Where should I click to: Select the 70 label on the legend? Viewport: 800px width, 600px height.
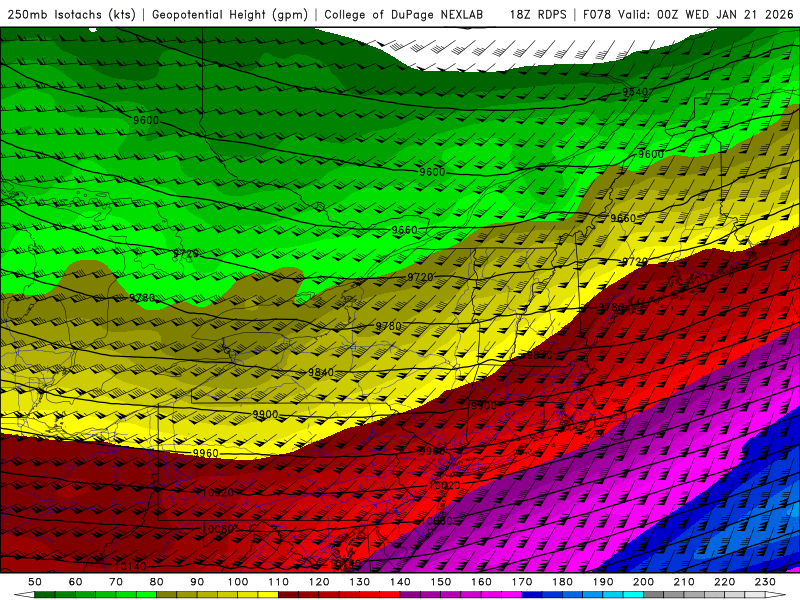(116, 582)
